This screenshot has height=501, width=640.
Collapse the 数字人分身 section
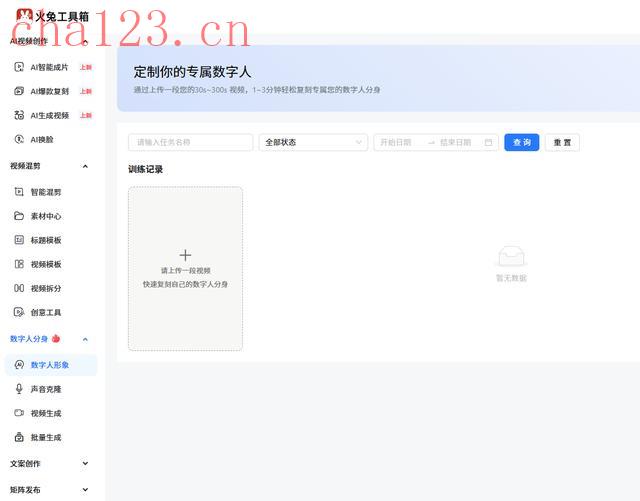(85, 339)
